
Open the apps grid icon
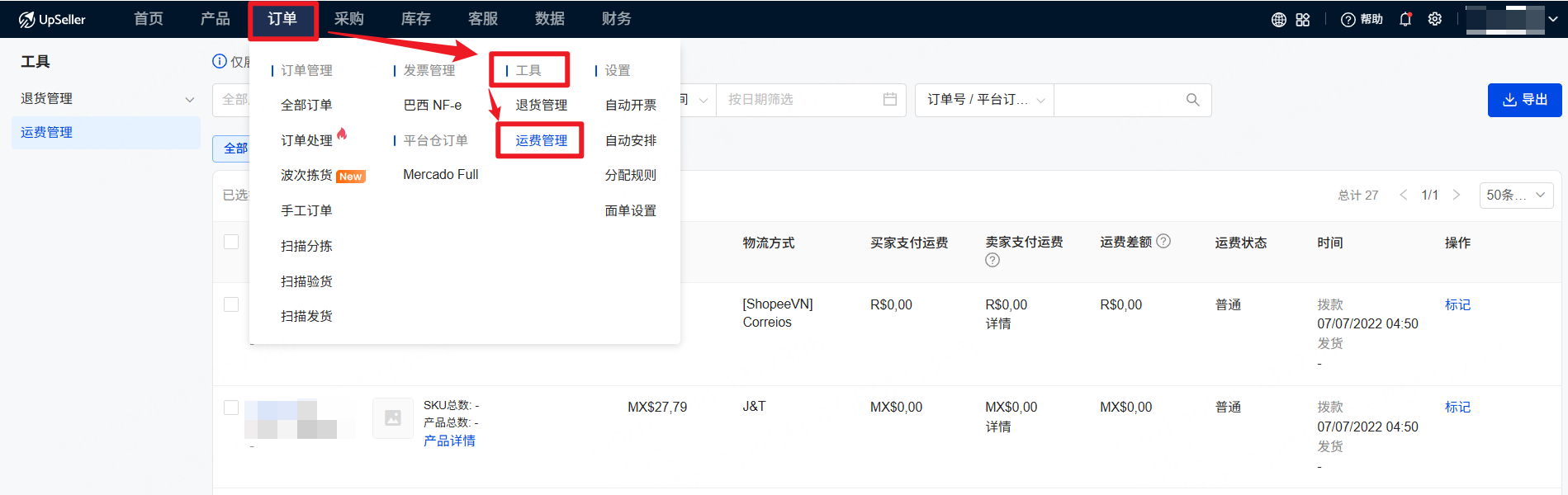[x=1303, y=20]
